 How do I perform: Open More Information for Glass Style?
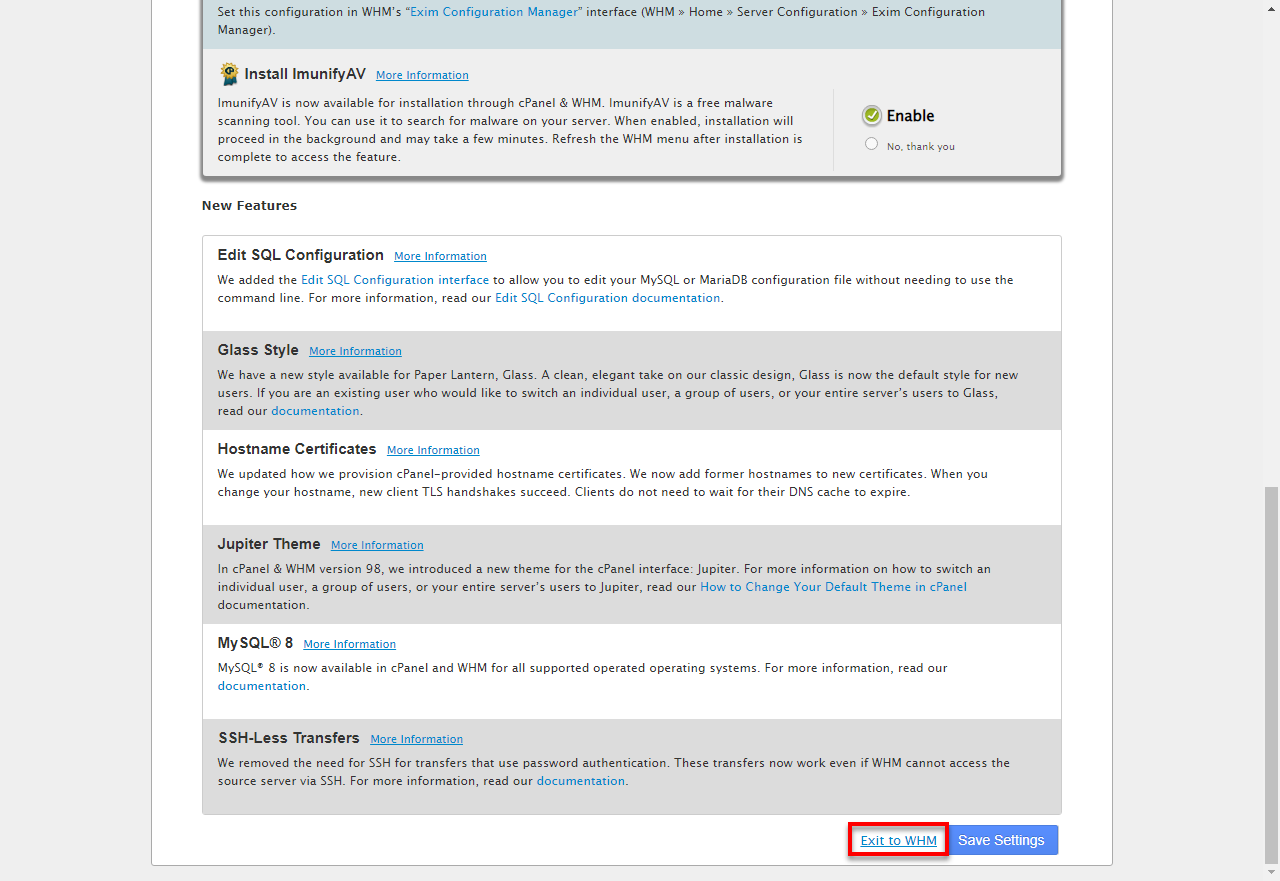click(x=355, y=351)
